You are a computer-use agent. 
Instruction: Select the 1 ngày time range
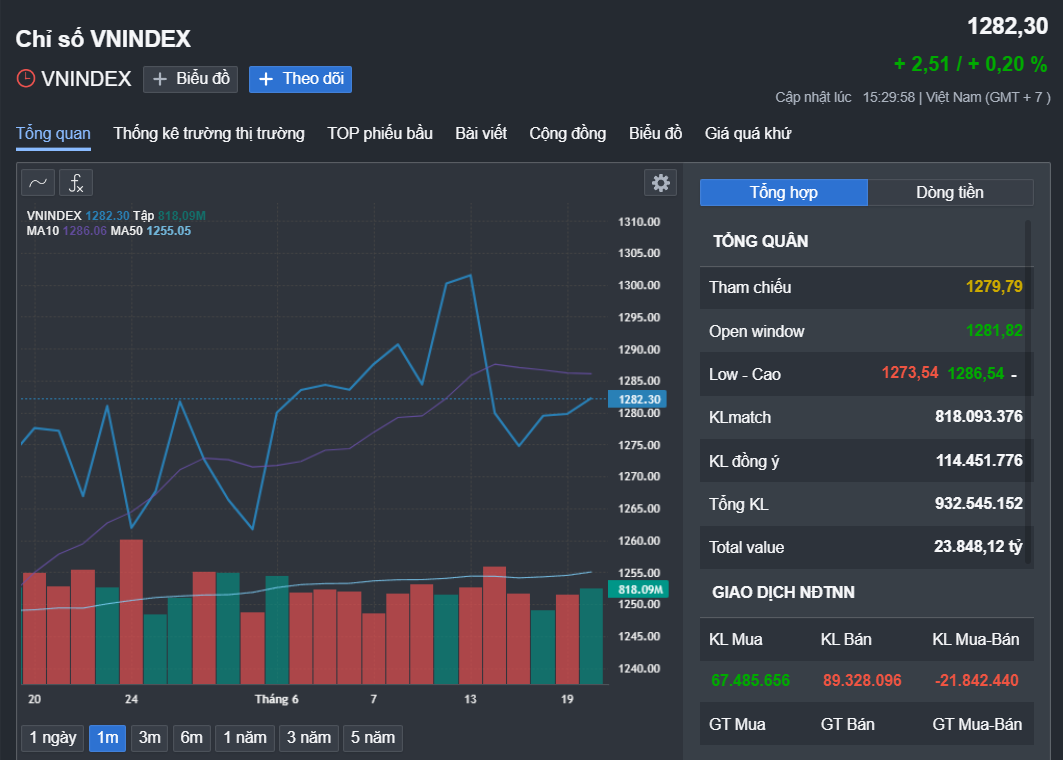53,738
